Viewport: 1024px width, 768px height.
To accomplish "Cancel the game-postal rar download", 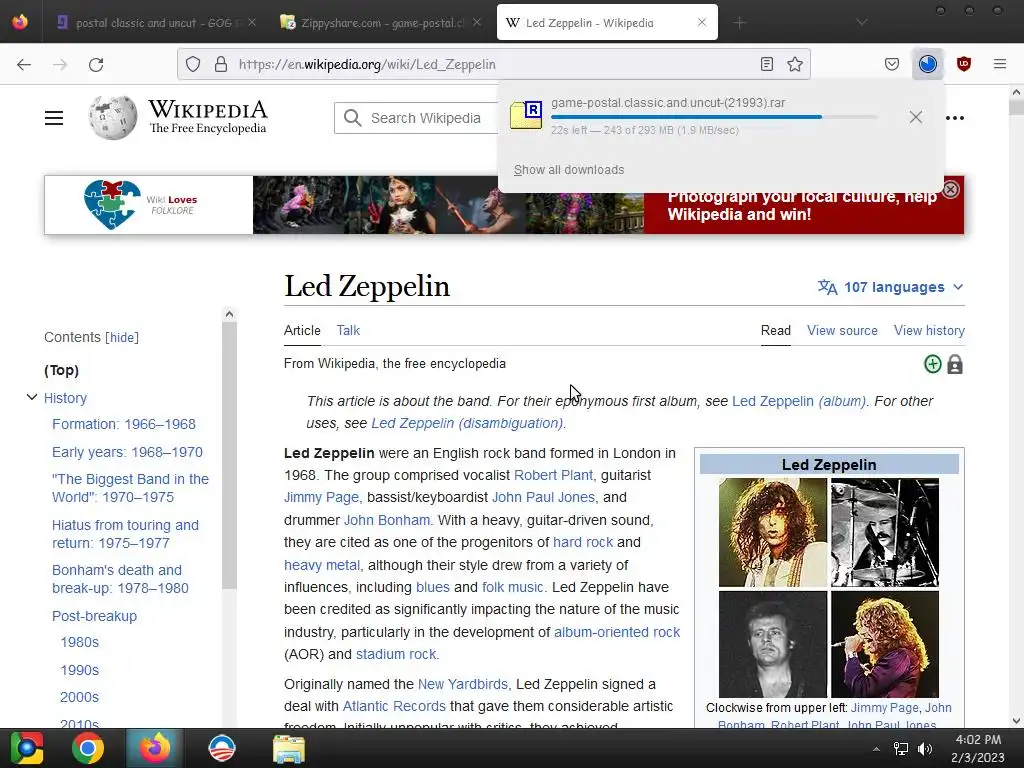I will (916, 117).
